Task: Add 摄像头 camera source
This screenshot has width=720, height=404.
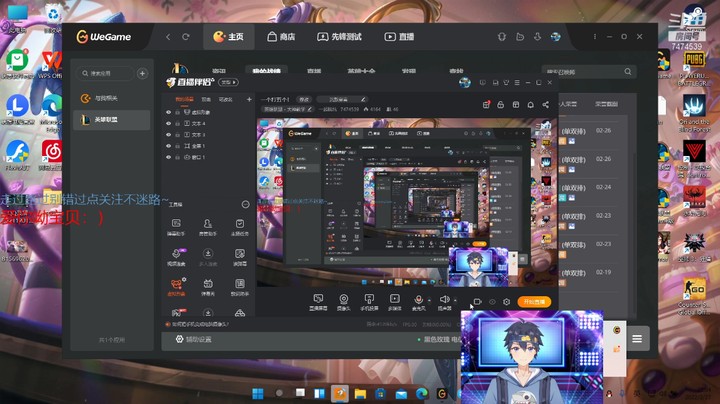Action: click(343, 303)
